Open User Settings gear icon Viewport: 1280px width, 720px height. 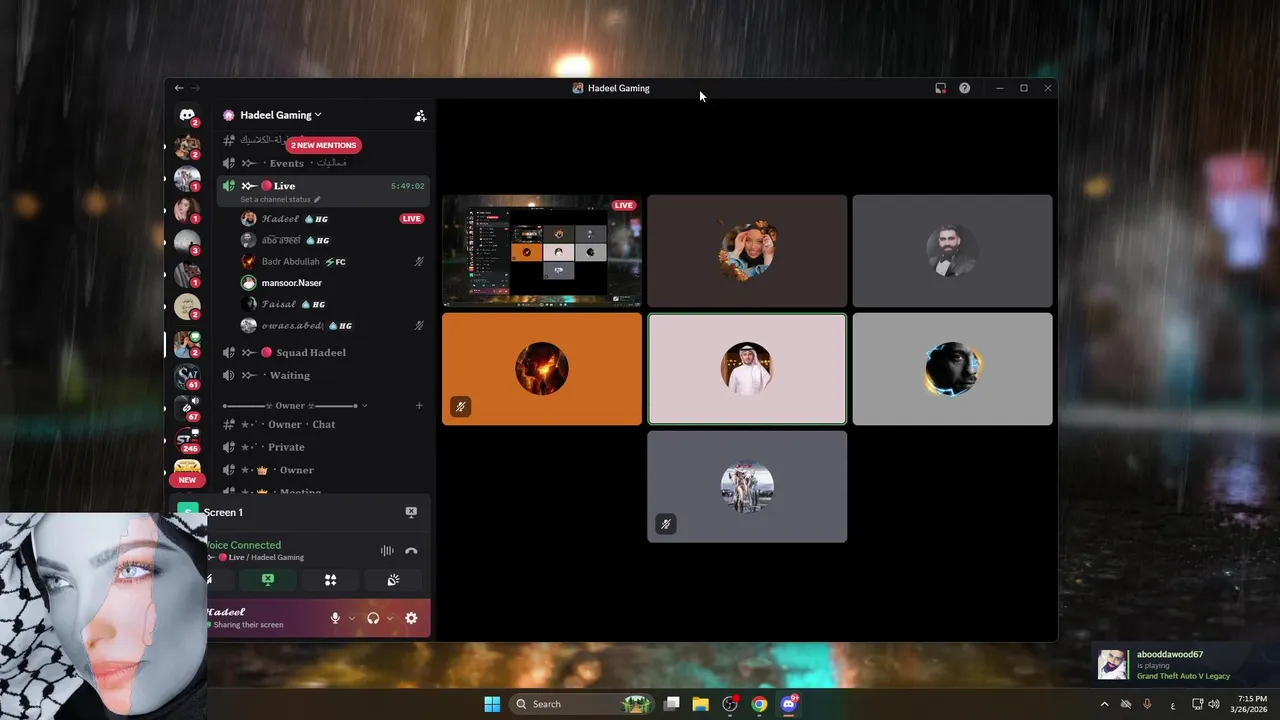[411, 619]
